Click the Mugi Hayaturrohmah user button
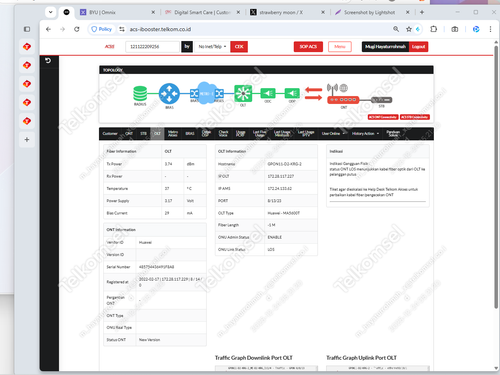This screenshot has width=500, height=375. click(x=385, y=47)
